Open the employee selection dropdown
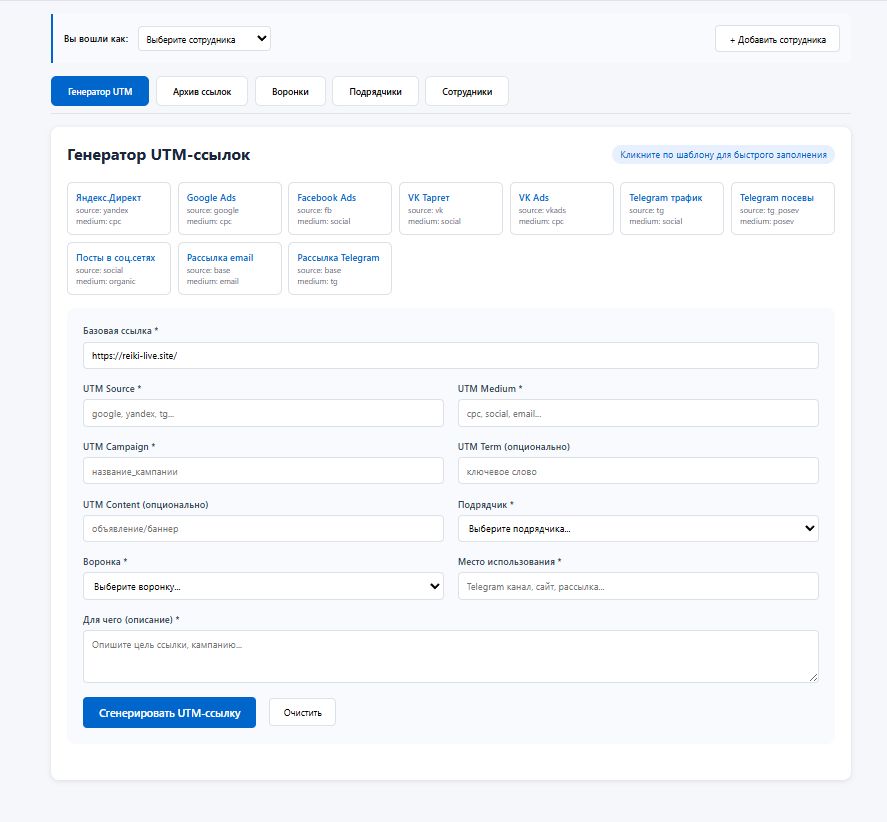Screen dimensions: 887x822 [x=204, y=39]
